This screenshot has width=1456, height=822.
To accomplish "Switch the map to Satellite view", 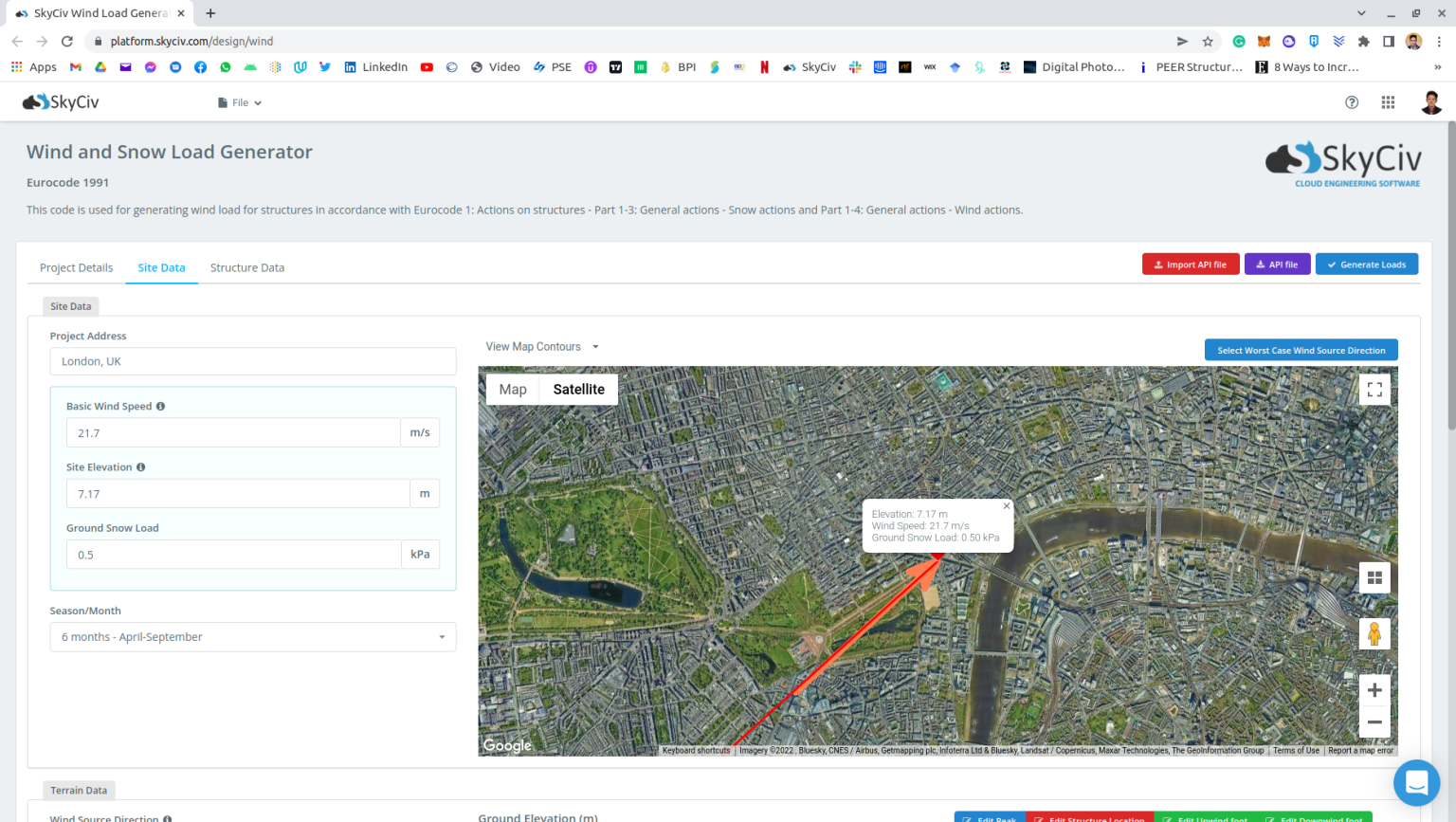I will [x=578, y=390].
